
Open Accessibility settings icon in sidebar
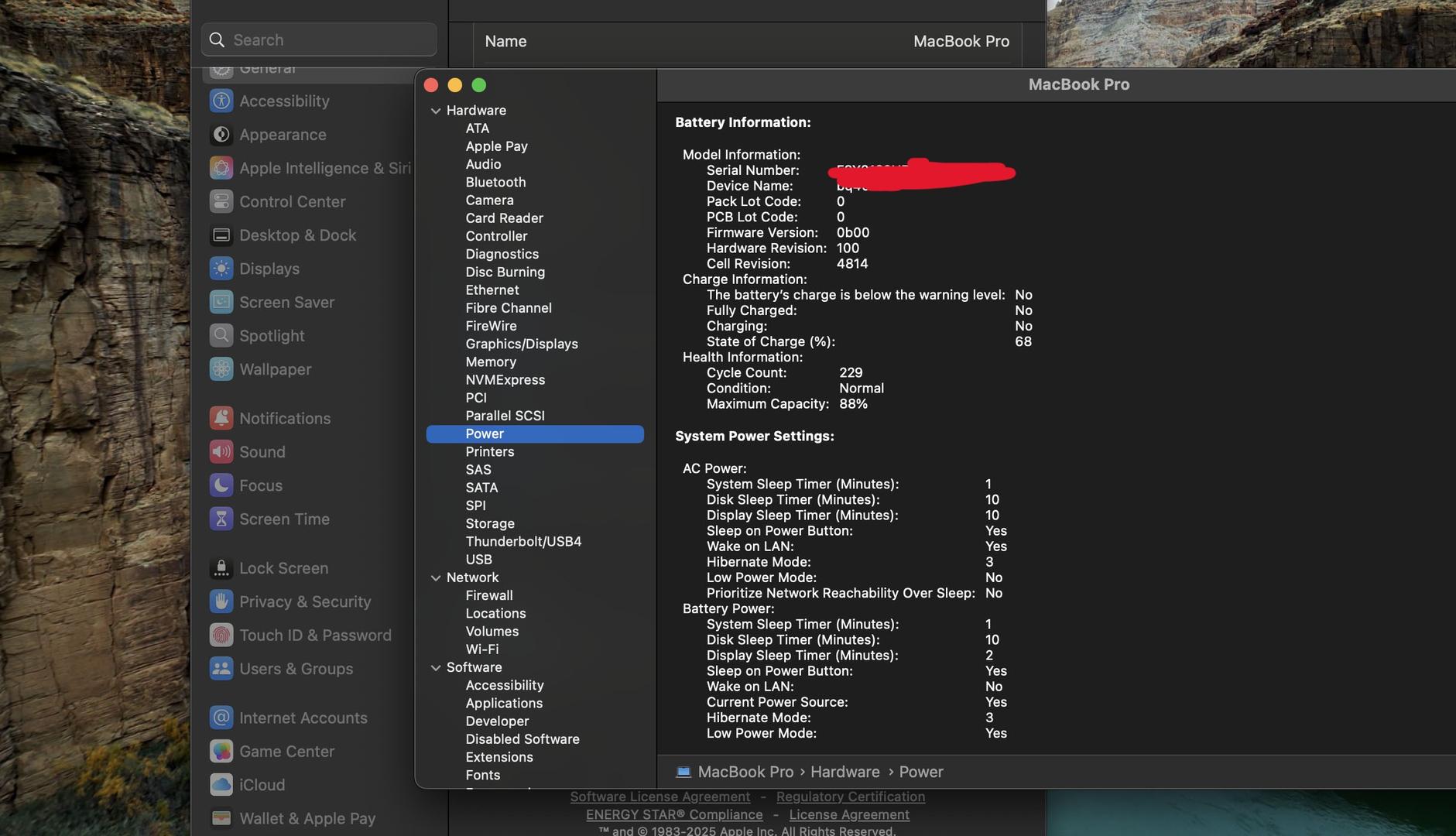point(221,101)
